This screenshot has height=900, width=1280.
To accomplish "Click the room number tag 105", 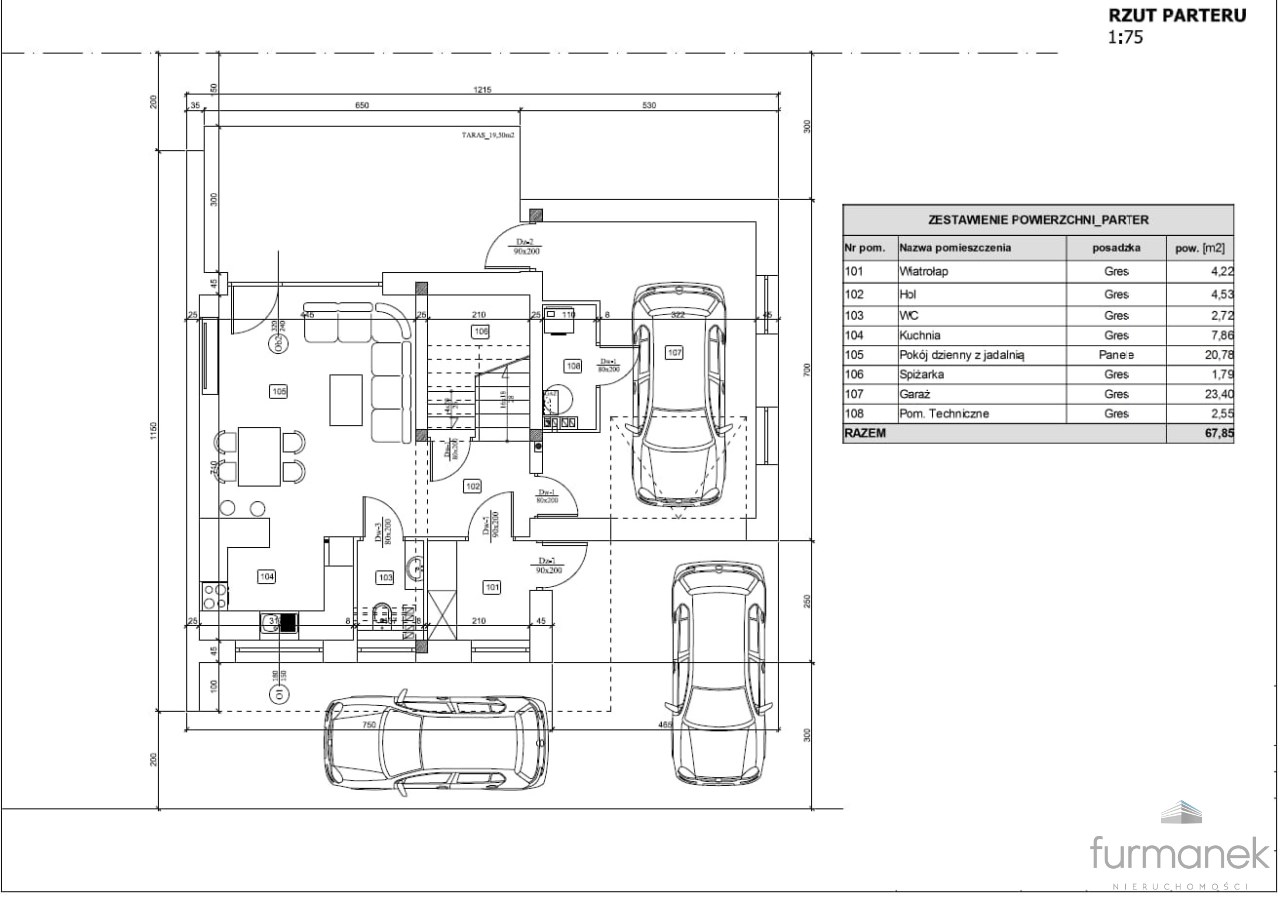I will (278, 392).
